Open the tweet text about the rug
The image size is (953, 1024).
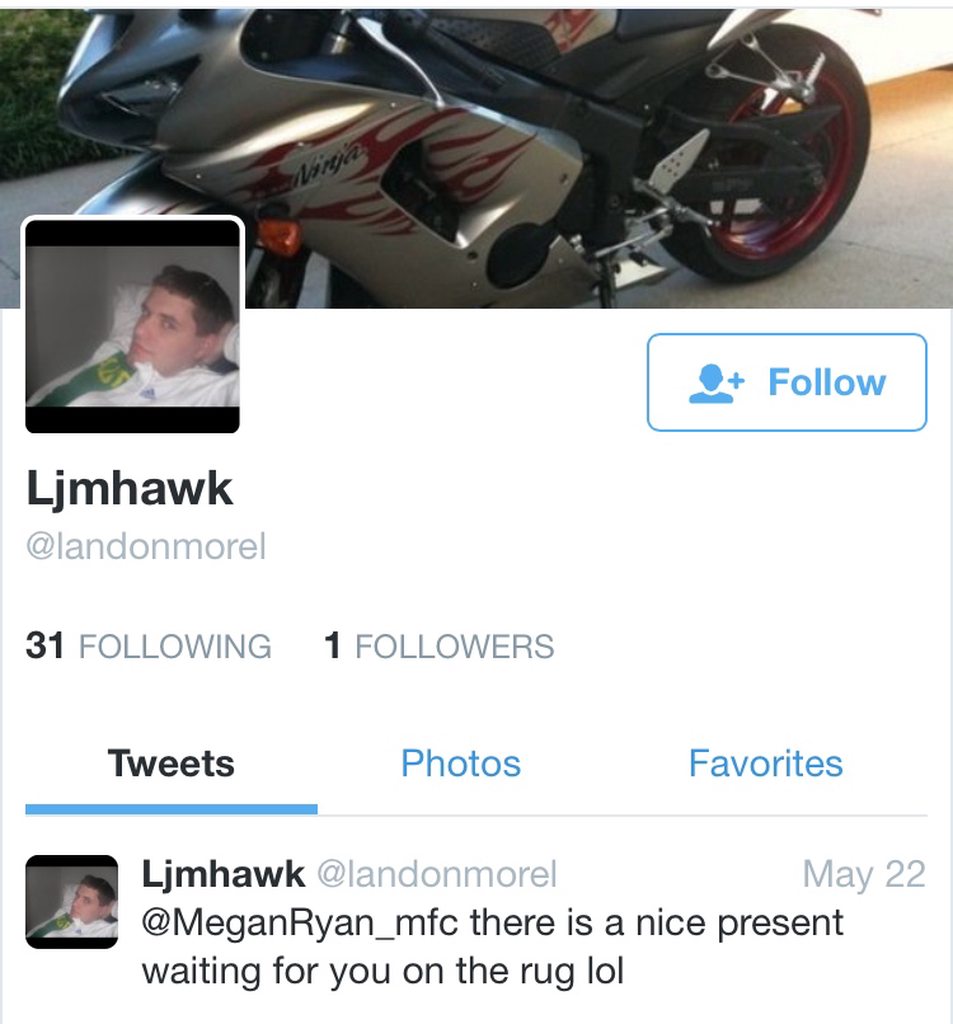(x=493, y=946)
